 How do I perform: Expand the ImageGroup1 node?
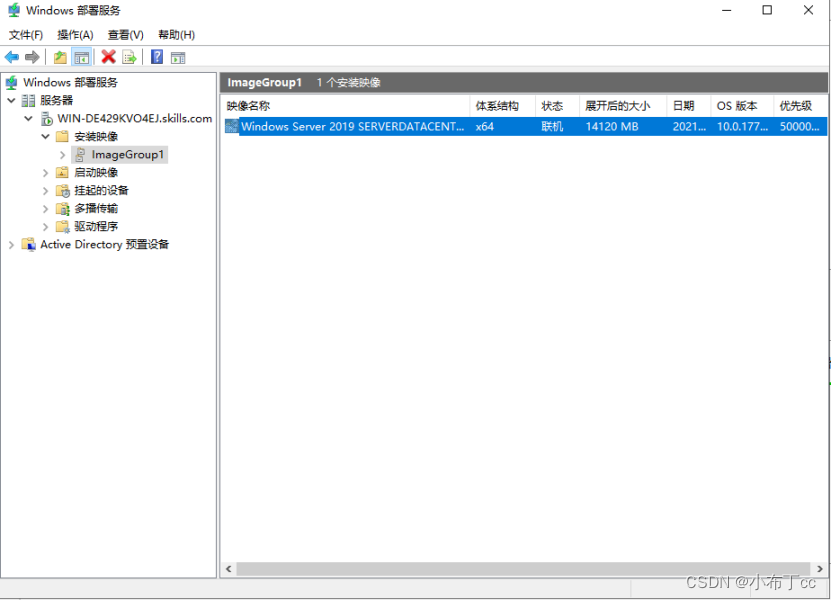tap(63, 155)
